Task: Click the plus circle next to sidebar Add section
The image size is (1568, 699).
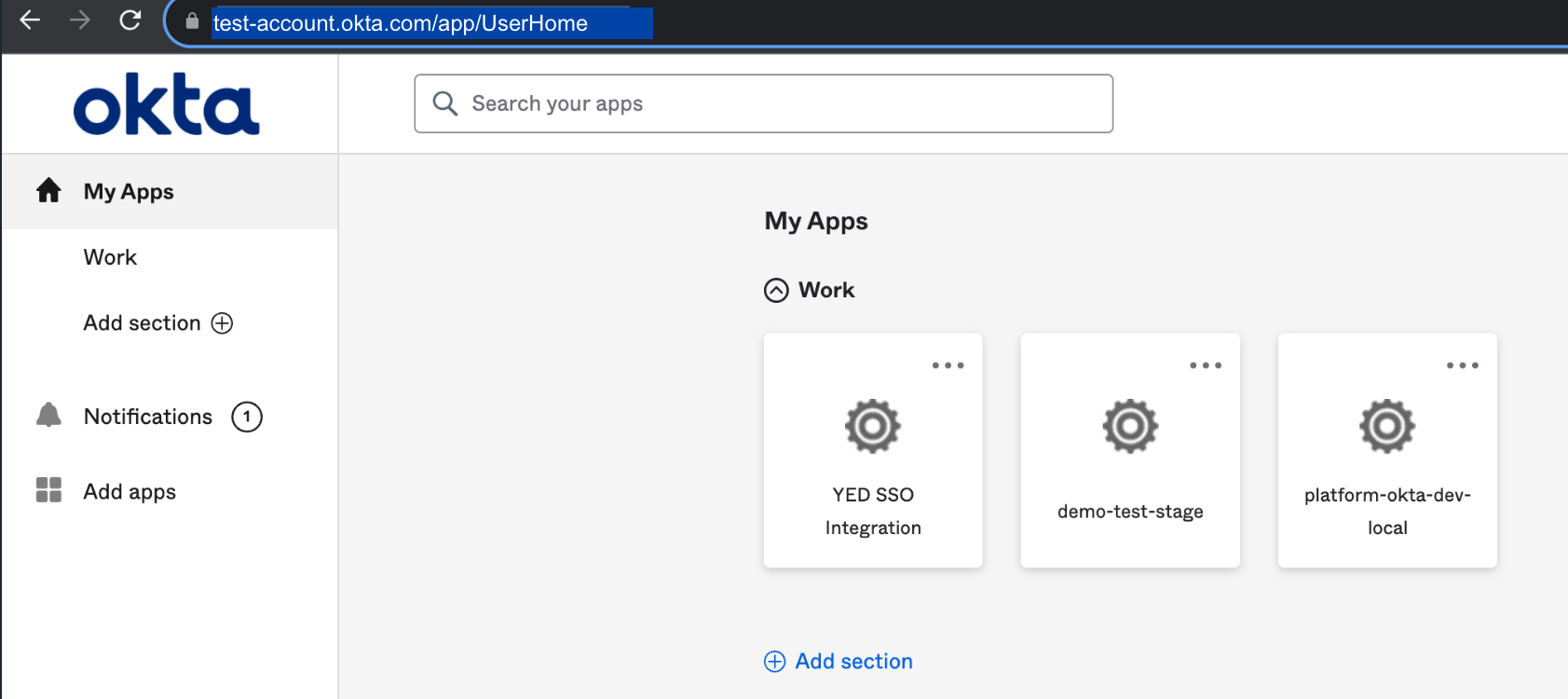Action: click(222, 322)
